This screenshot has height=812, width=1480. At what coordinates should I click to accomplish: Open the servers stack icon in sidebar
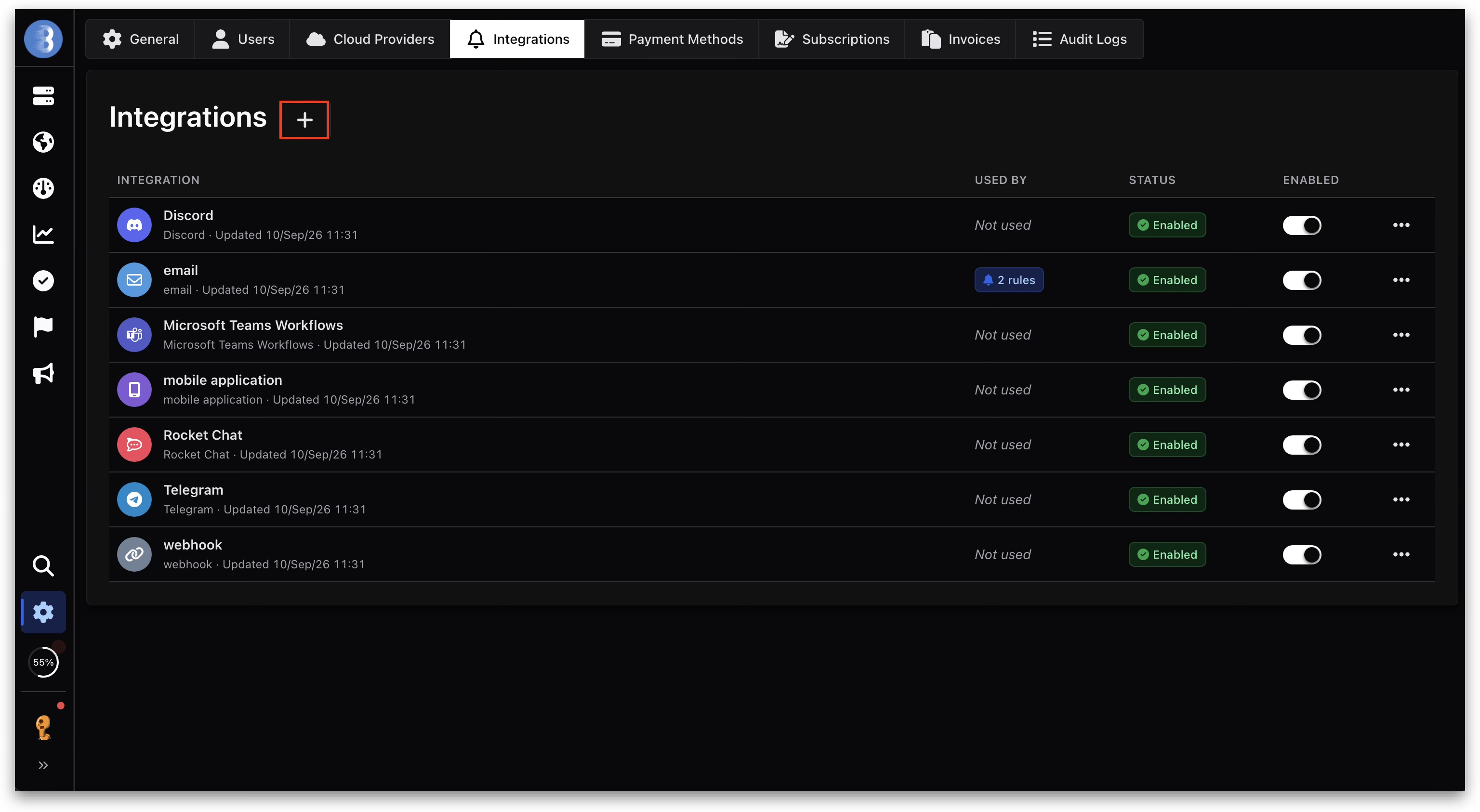[43, 96]
